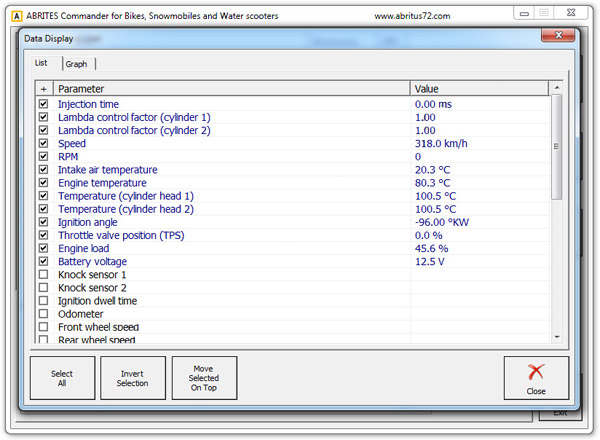Disable Intake air temperature checkbox
This screenshot has height=440, width=600.
(x=43, y=169)
